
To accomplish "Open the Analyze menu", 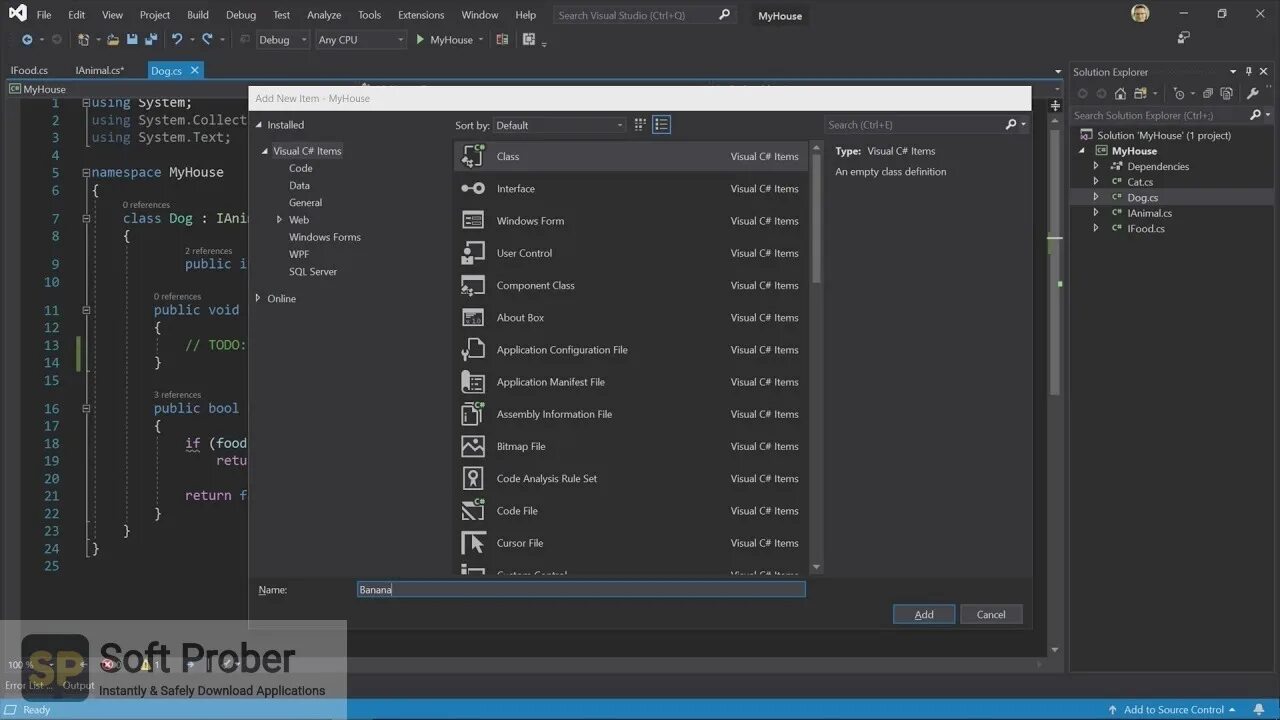I will click(324, 15).
